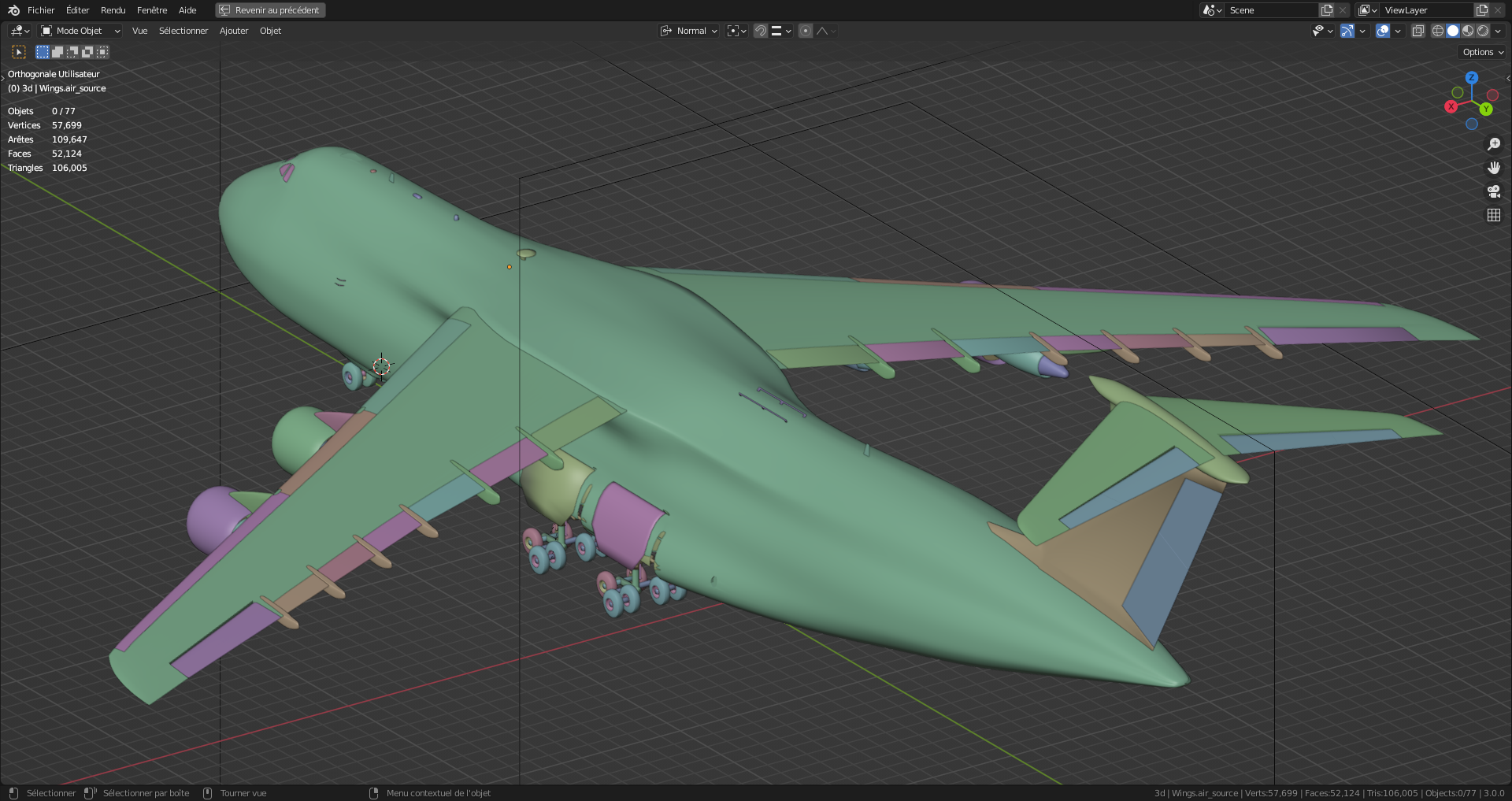The width and height of the screenshot is (1512, 801).
Task: Choose the subtract selection mode
Action: click(72, 52)
